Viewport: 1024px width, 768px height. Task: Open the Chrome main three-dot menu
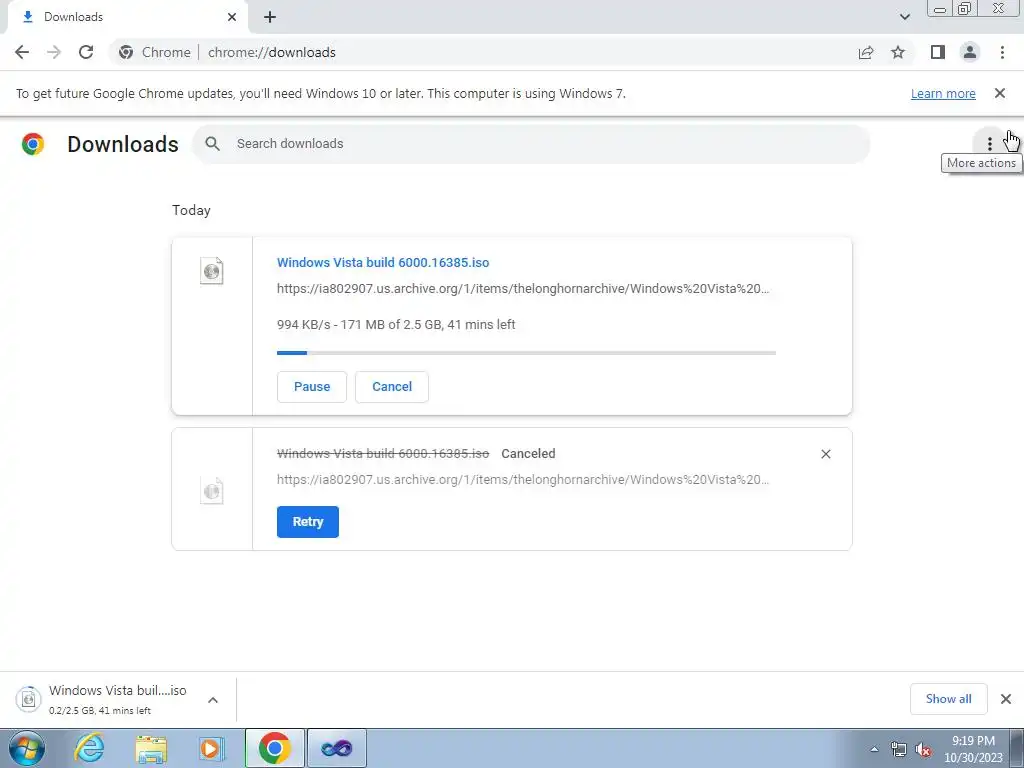coord(1002,52)
